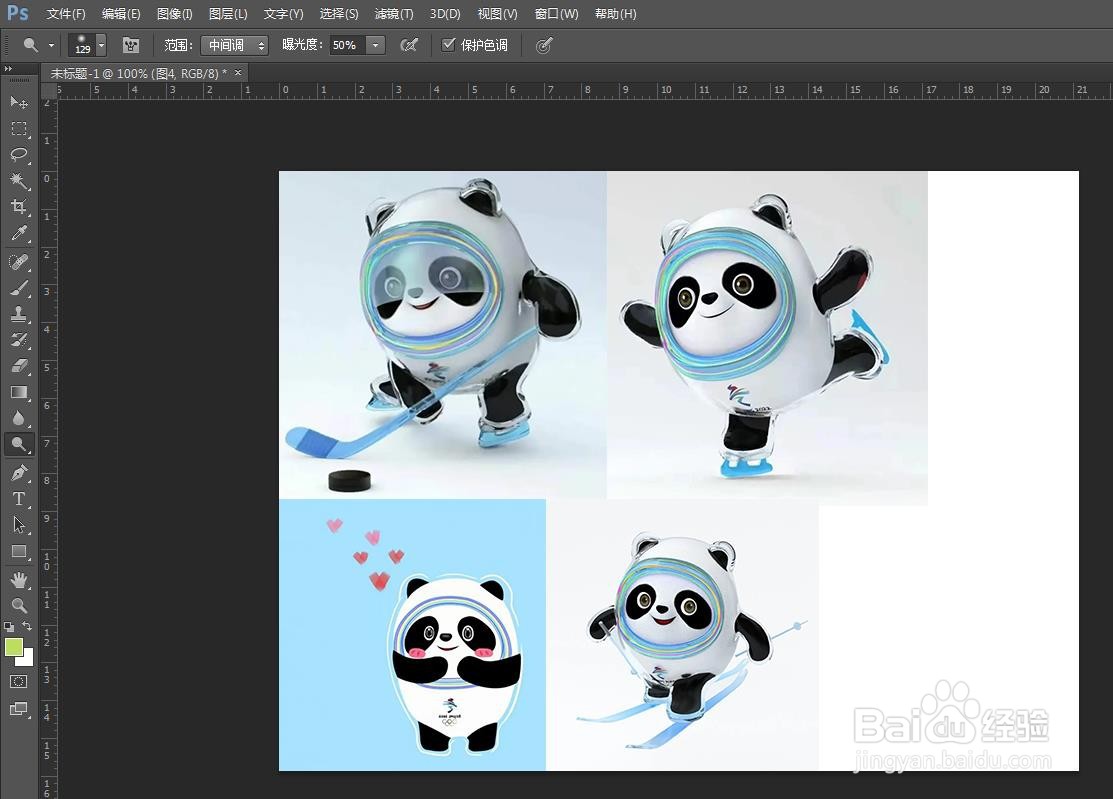Open the tool preset picker arrow
1113x799 pixels.
coord(51,45)
